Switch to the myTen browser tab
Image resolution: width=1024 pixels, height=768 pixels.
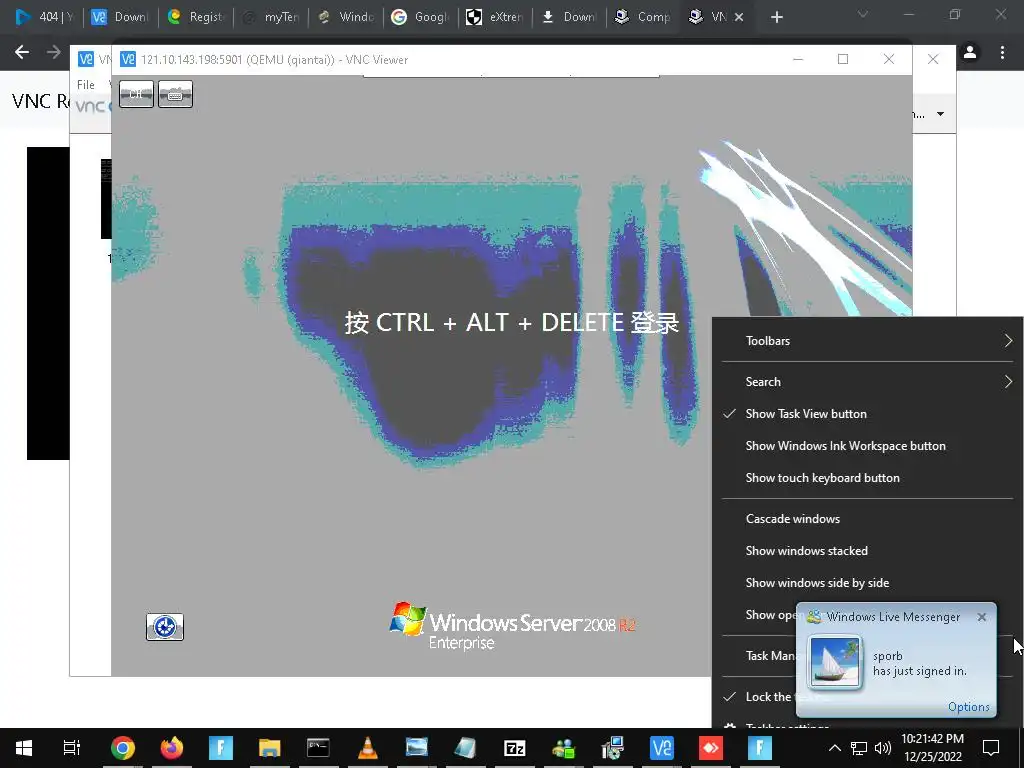point(271,17)
